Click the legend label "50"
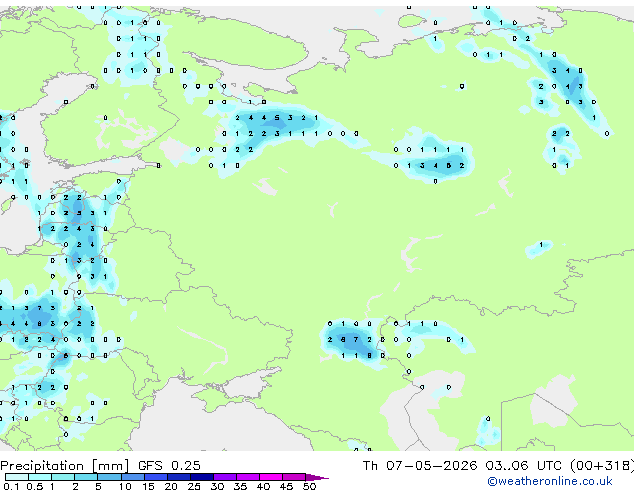 (309, 486)
